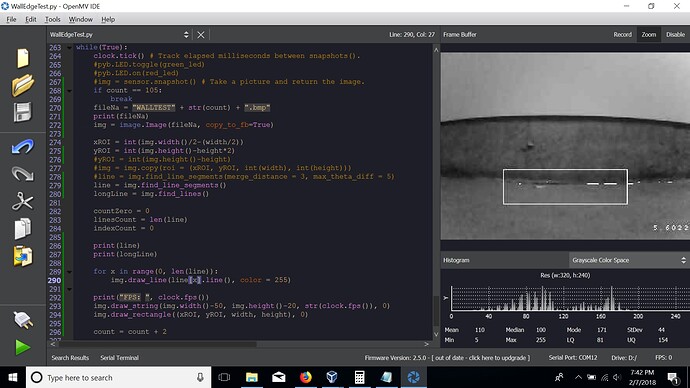
Task: Click the Cut scissors icon
Action: click(x=23, y=201)
